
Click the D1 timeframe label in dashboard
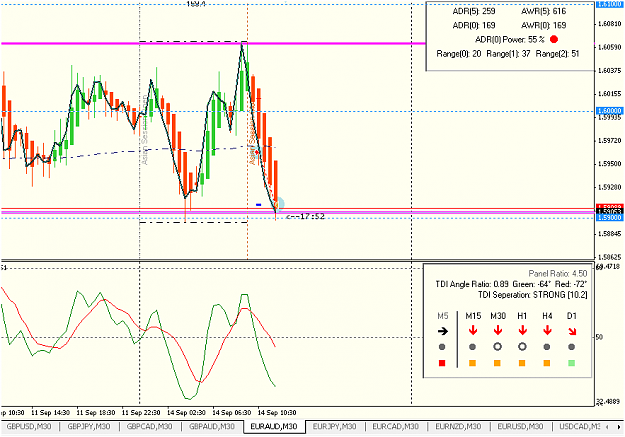[572, 316]
